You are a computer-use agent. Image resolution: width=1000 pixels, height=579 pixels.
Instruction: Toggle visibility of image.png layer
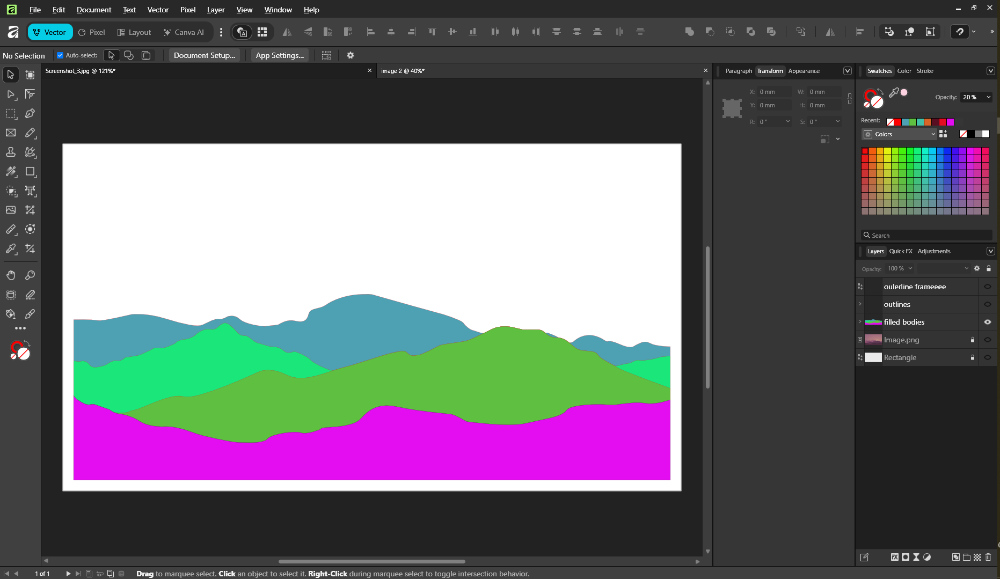(x=987, y=340)
